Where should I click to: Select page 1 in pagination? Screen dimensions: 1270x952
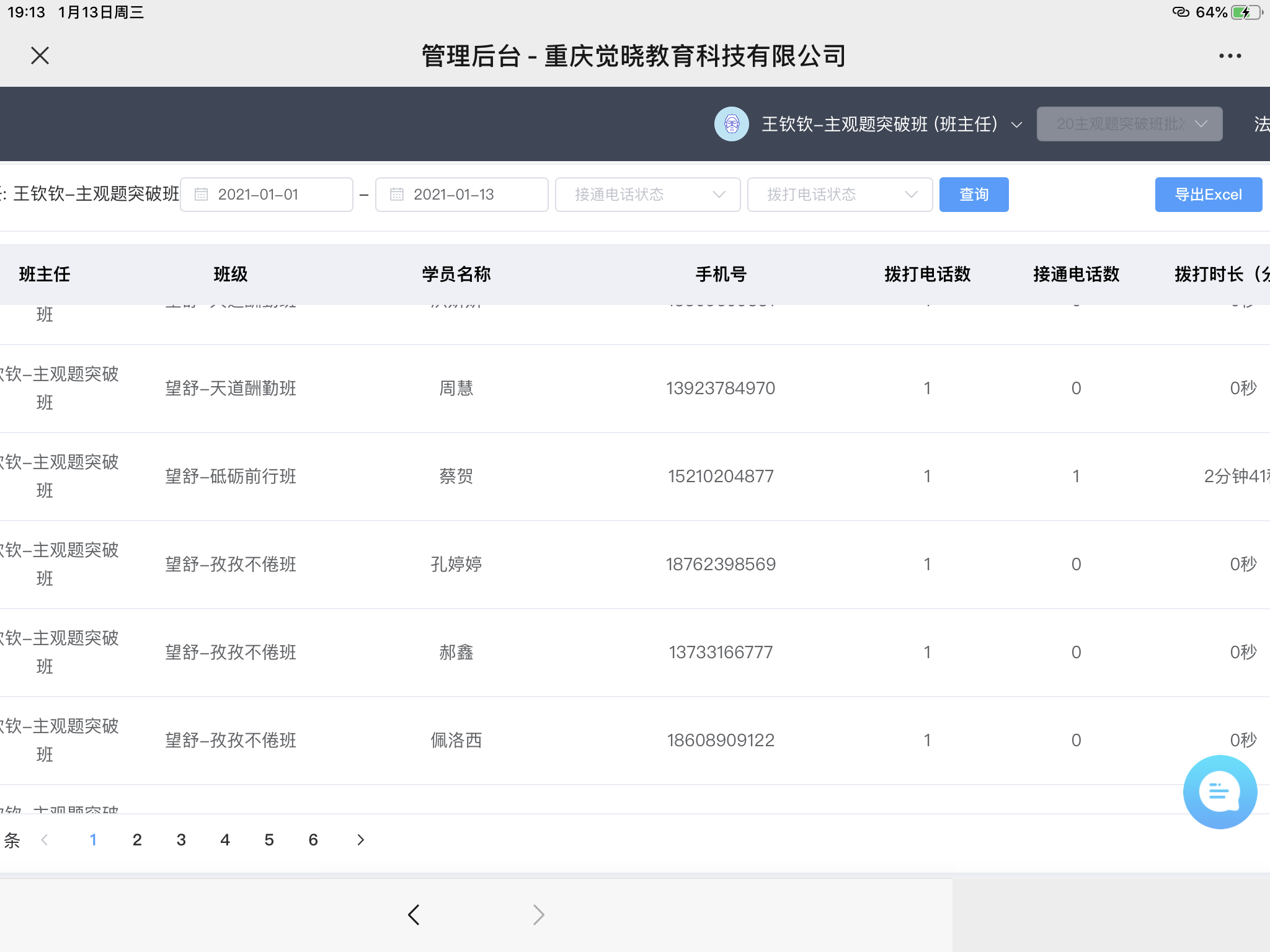(x=93, y=840)
